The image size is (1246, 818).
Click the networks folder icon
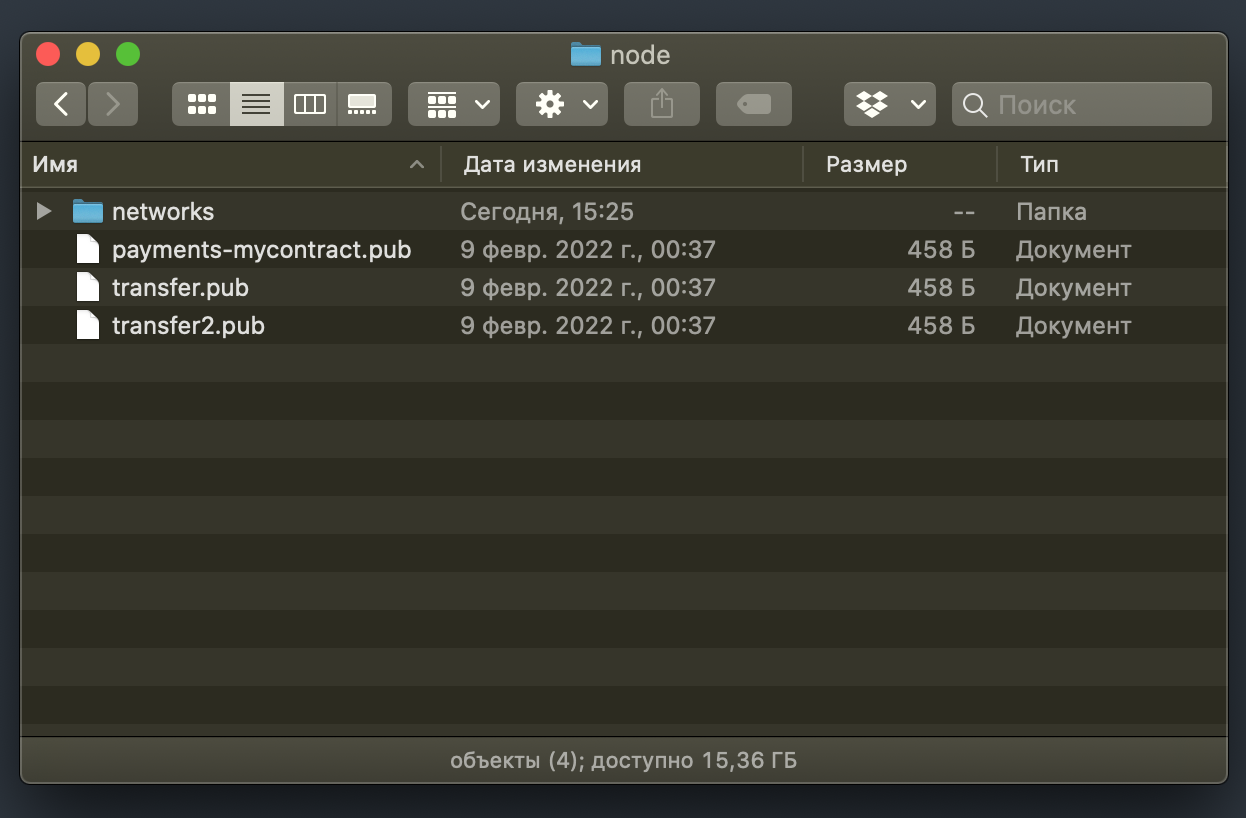click(x=88, y=212)
